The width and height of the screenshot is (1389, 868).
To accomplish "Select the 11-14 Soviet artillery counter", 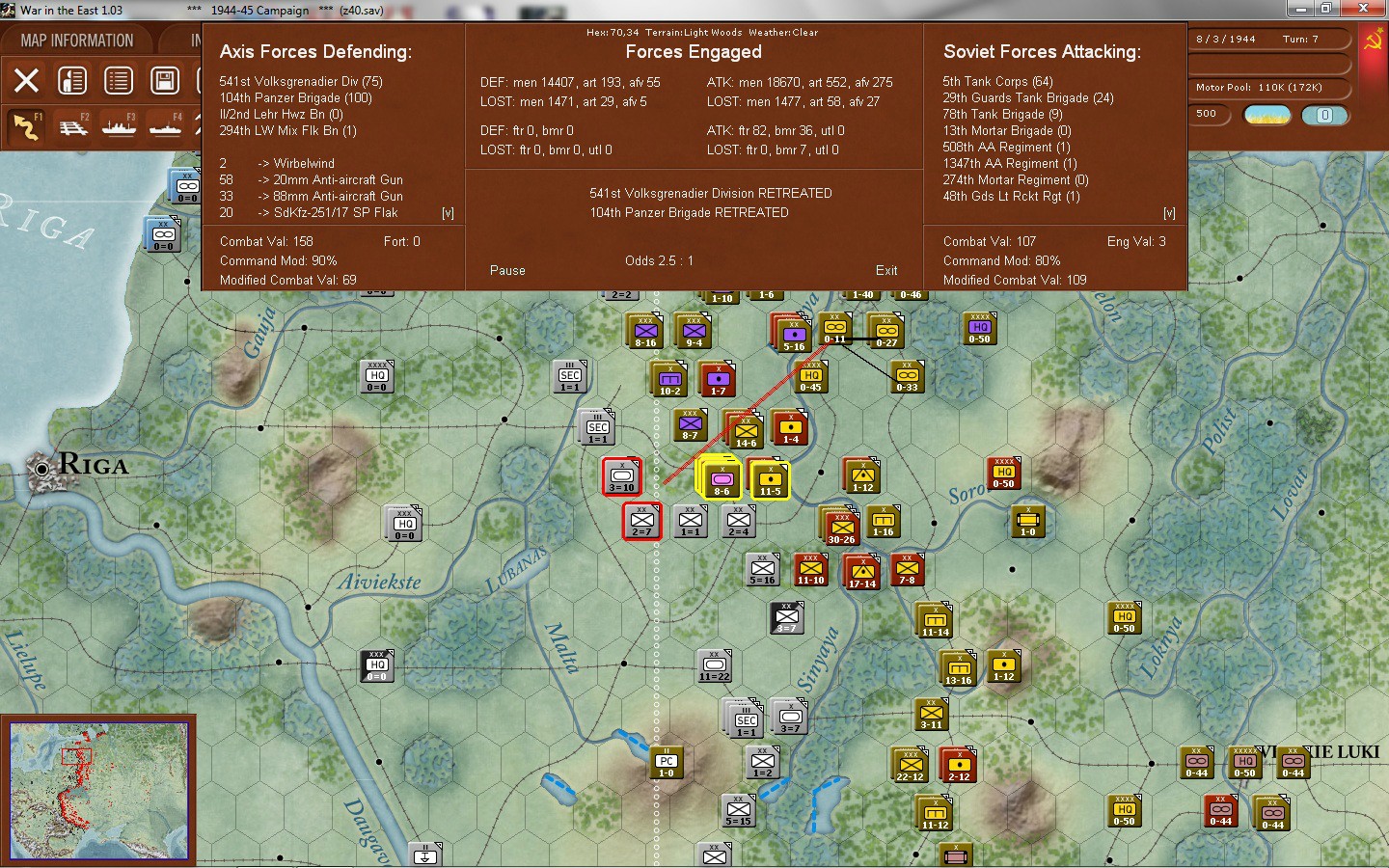I will (935, 620).
